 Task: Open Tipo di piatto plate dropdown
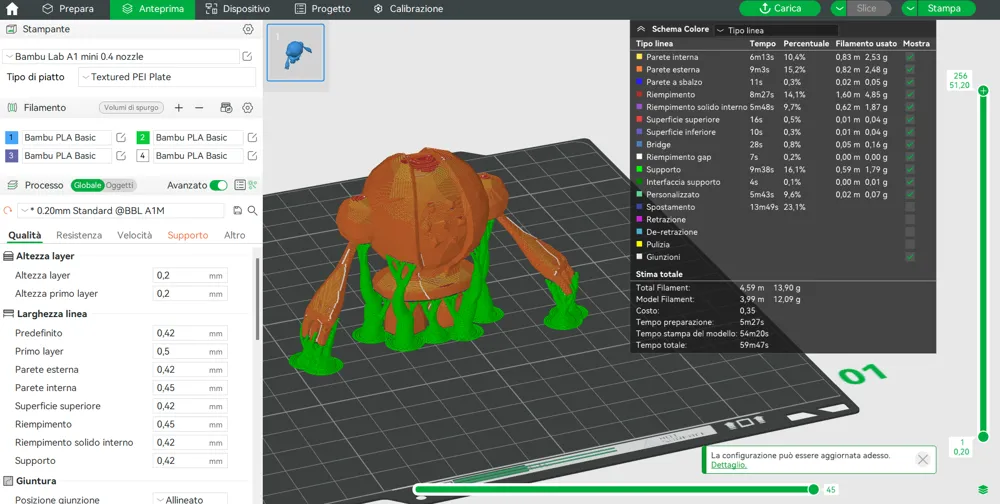tap(167, 77)
